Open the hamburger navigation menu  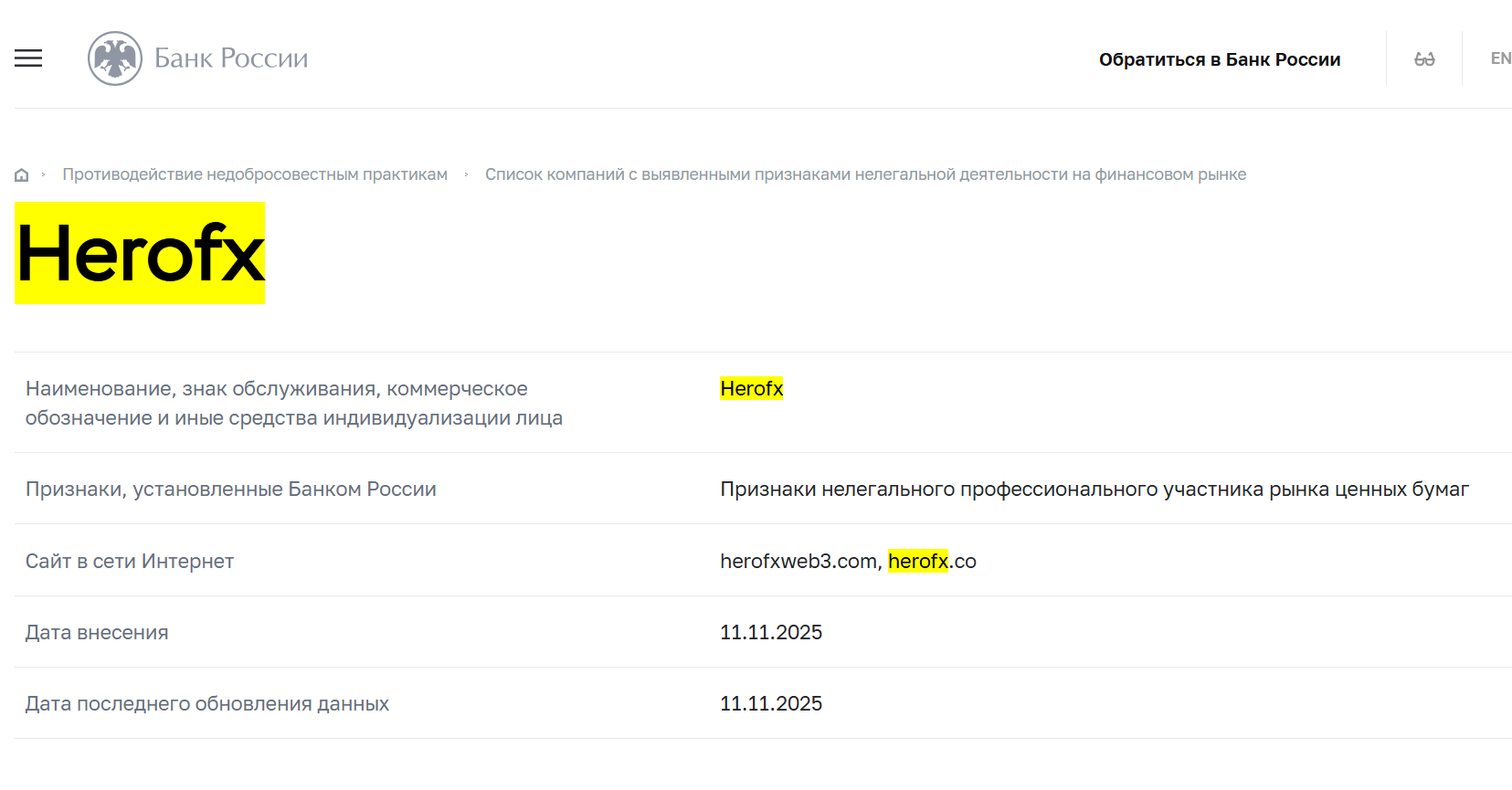coord(28,58)
